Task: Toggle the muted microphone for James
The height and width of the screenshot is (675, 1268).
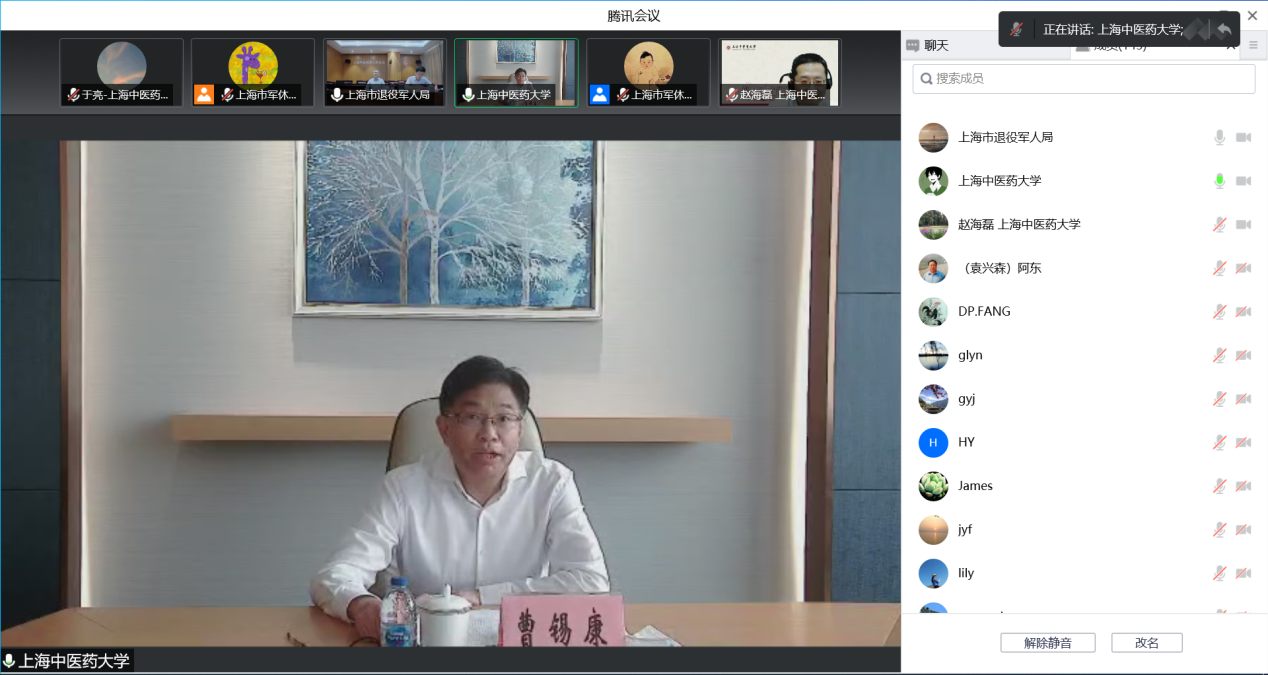Action: [x=1219, y=486]
